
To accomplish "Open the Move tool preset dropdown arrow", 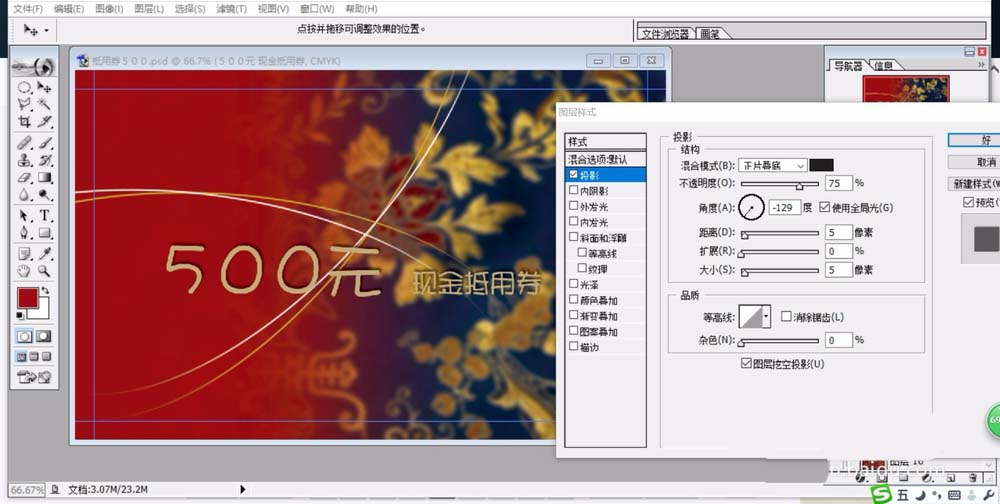I will [x=46, y=31].
